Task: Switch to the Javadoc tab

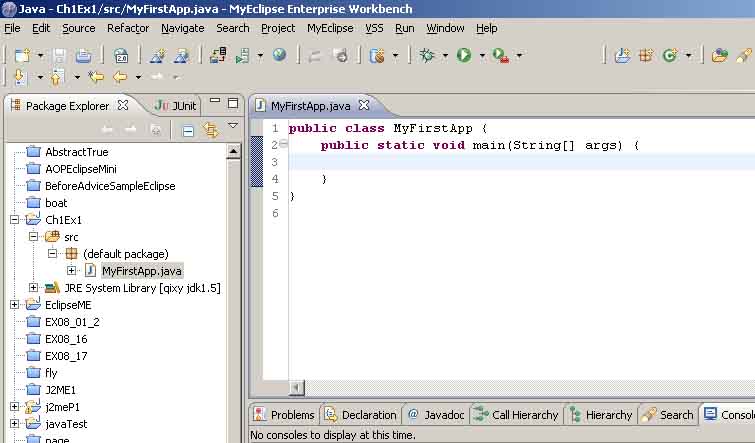Action: coord(436,415)
